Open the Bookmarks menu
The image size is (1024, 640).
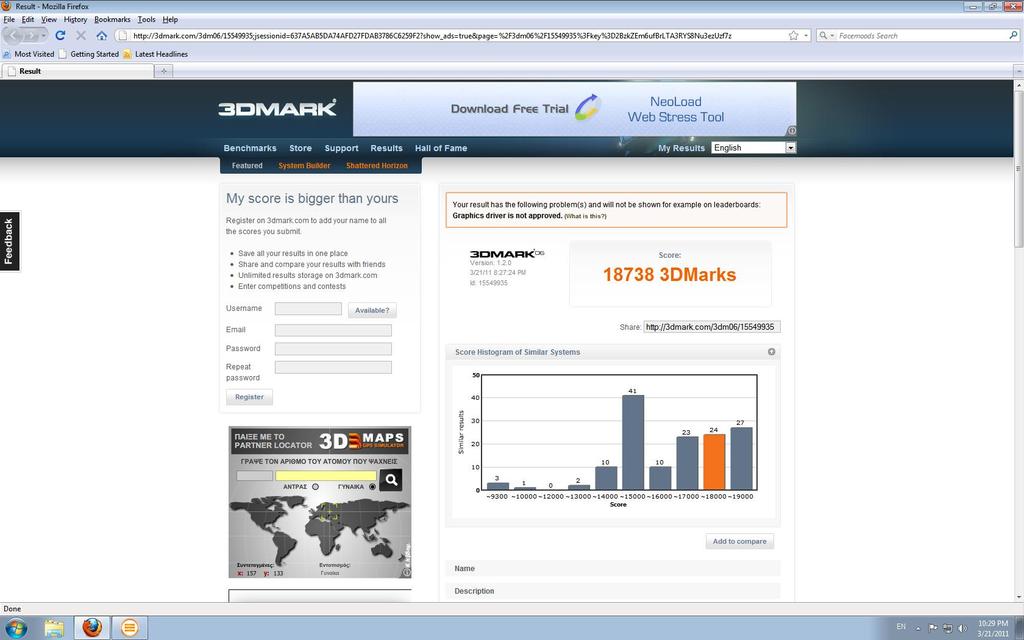(112, 20)
